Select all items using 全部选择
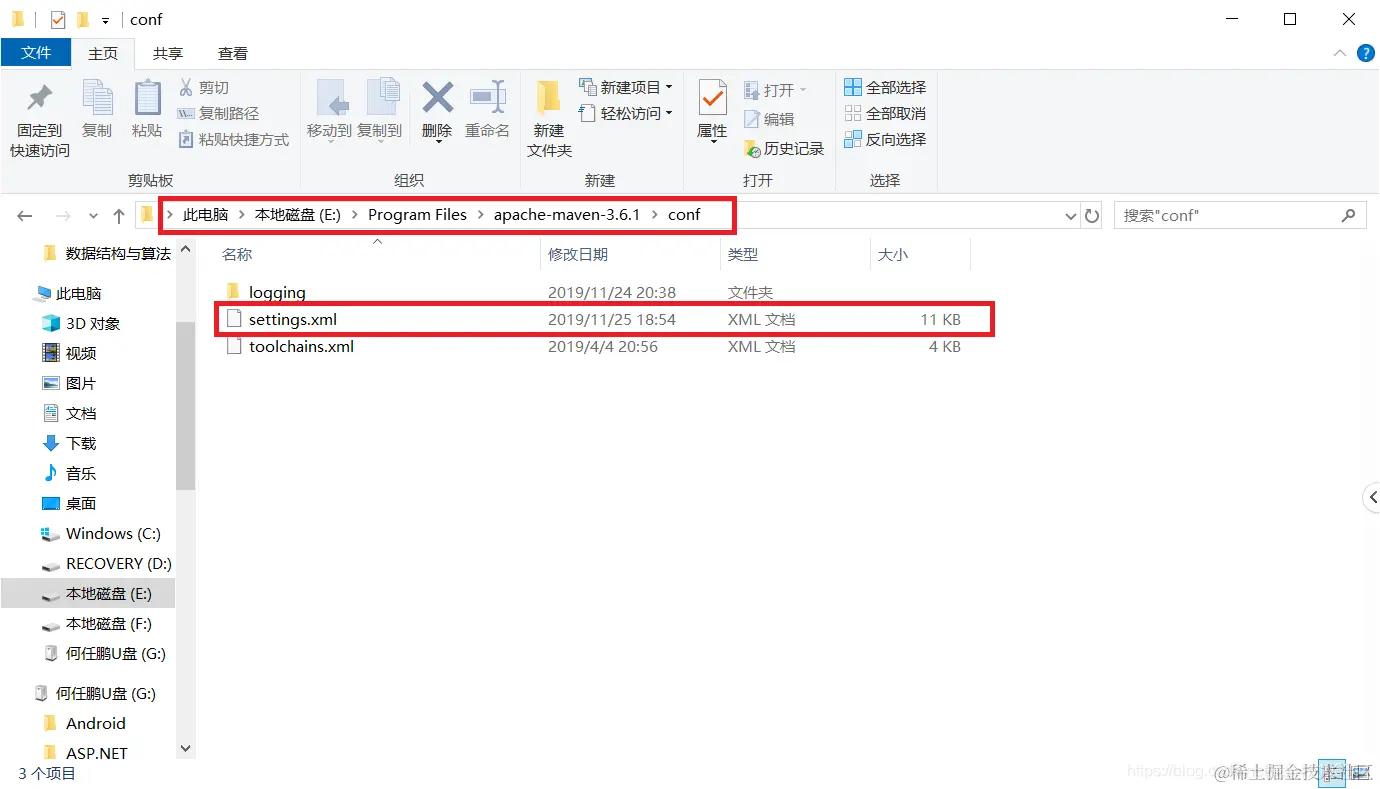Image resolution: width=1380 pixels, height=789 pixels. [884, 86]
